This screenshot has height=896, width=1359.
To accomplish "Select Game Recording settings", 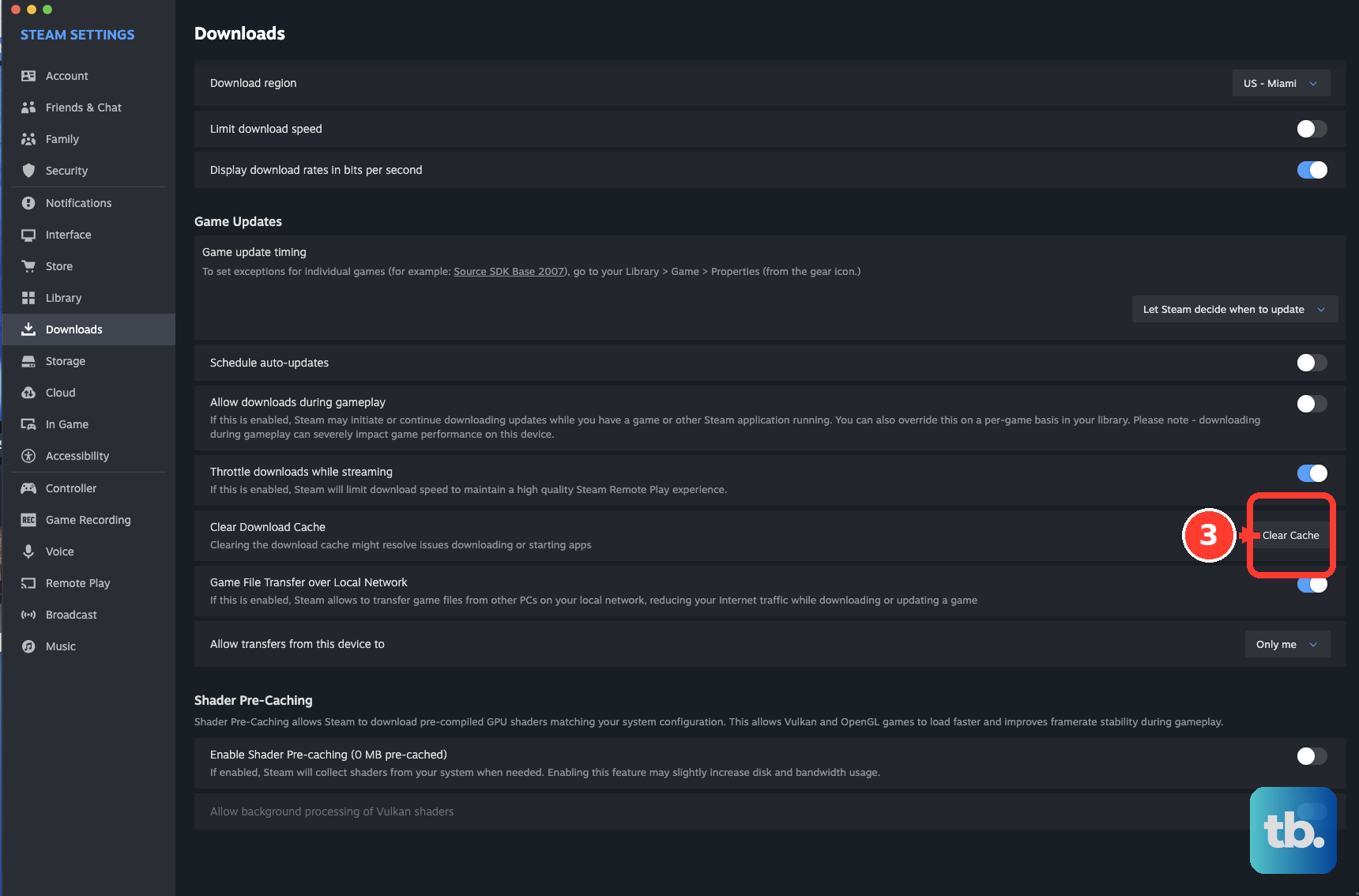I will [88, 520].
